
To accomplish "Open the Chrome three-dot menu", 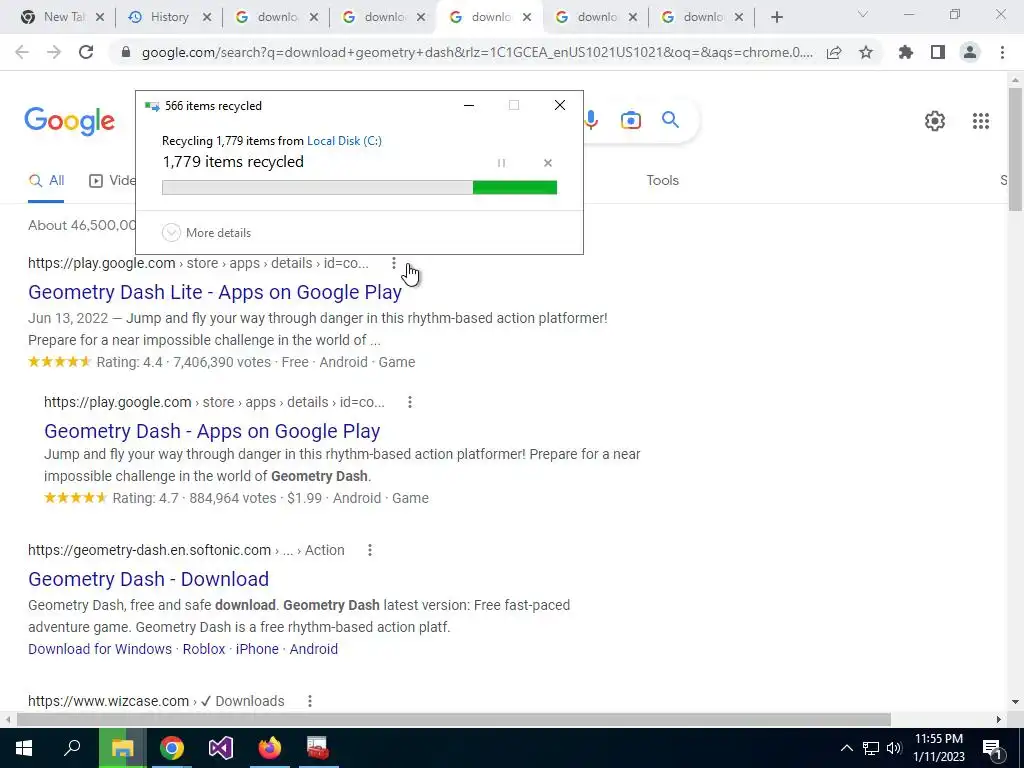I will point(1002,52).
